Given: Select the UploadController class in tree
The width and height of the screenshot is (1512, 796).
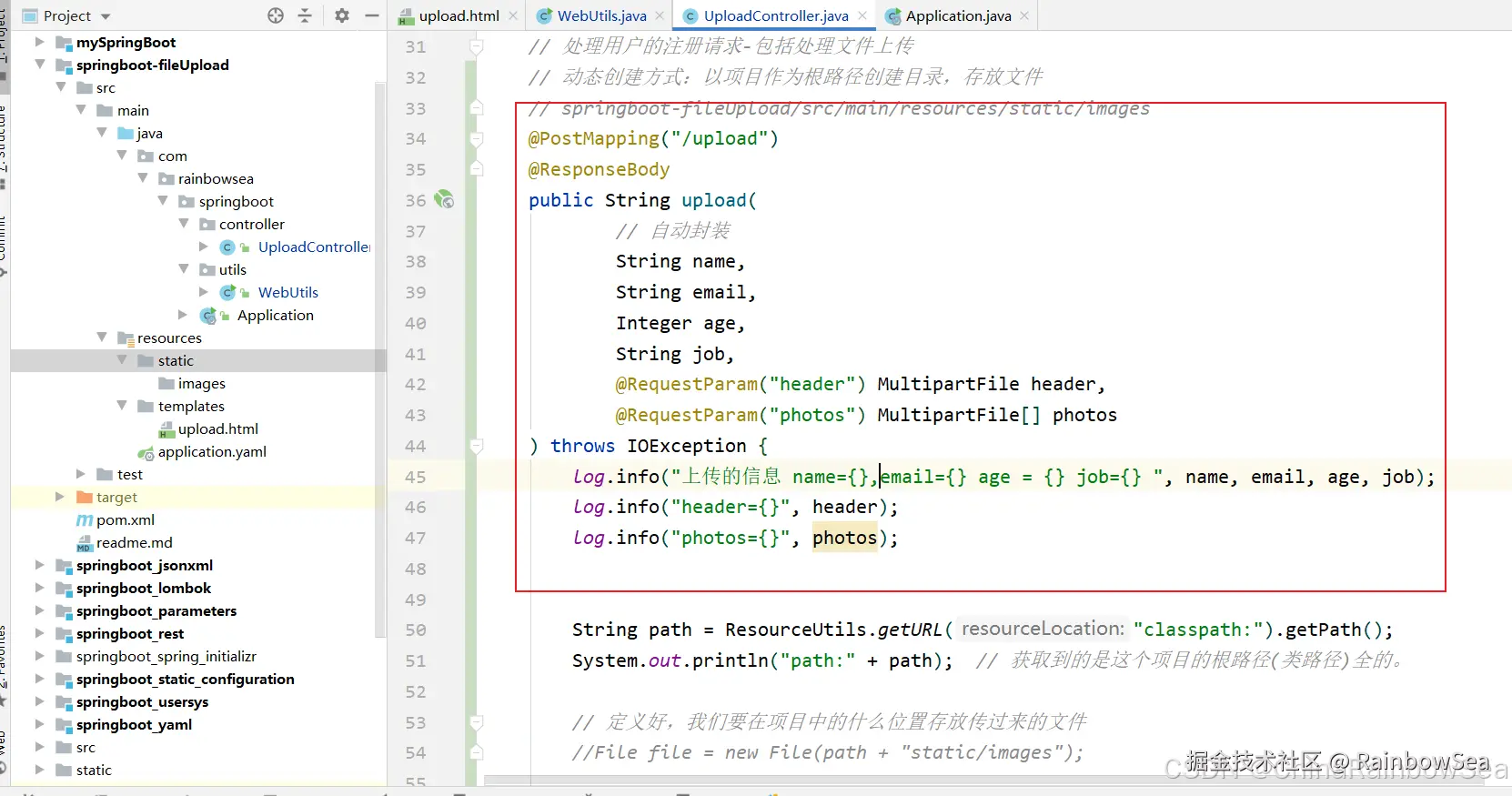Looking at the screenshot, I should tap(313, 247).
